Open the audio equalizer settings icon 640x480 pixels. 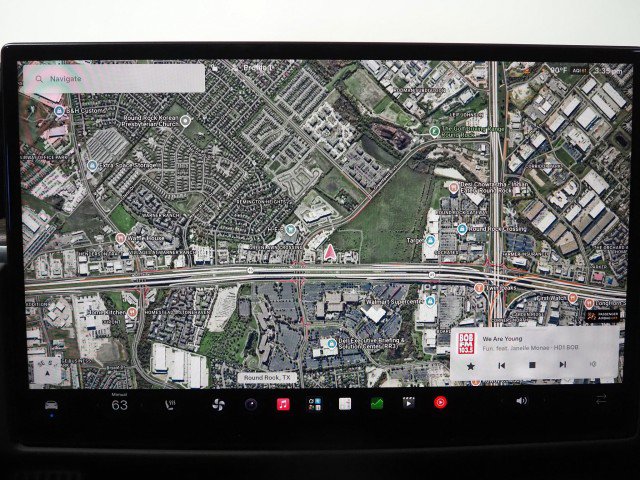(593, 363)
